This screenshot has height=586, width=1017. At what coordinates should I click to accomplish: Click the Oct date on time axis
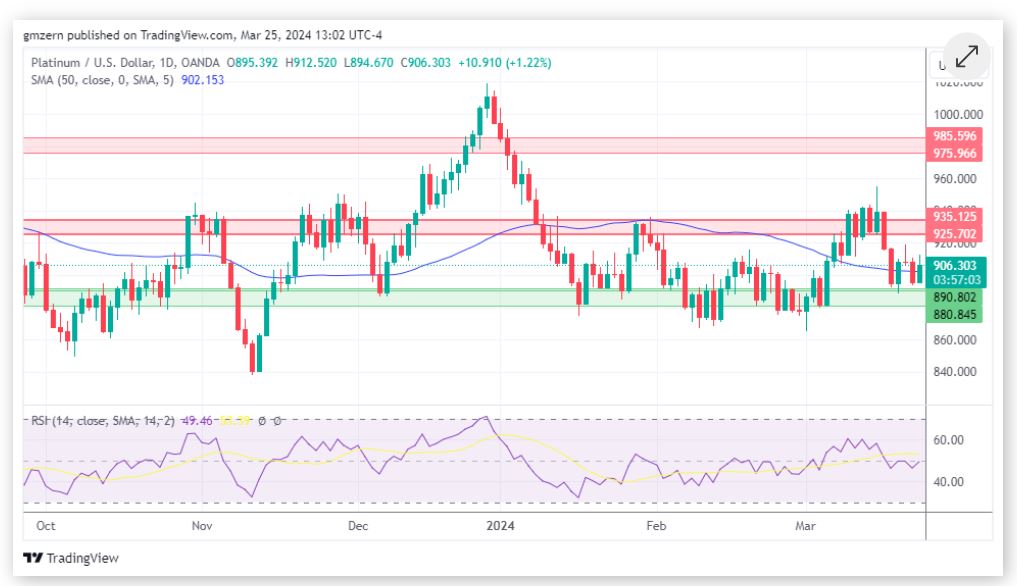44,525
